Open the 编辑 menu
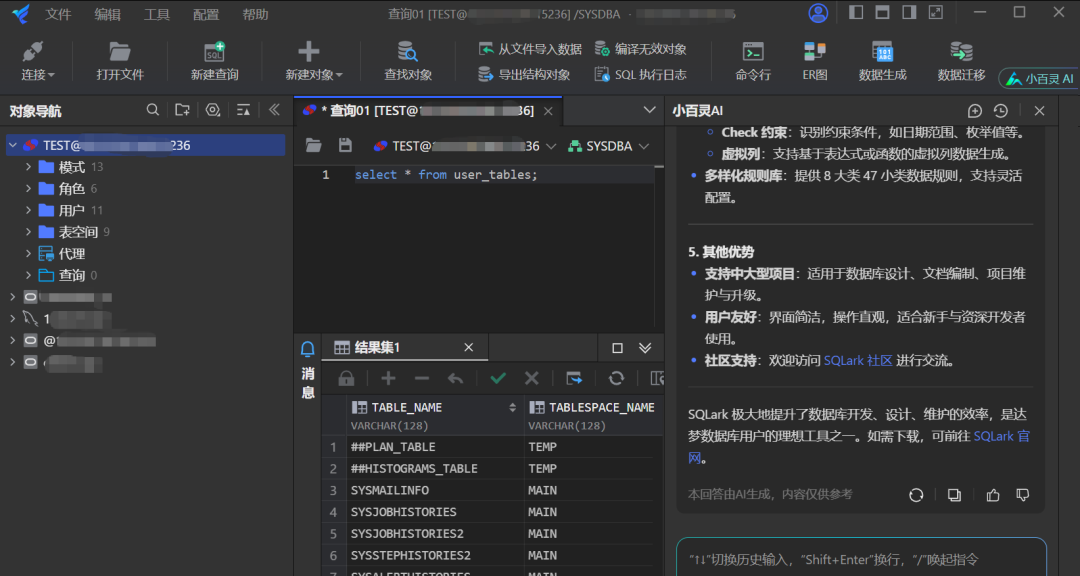 (x=107, y=14)
